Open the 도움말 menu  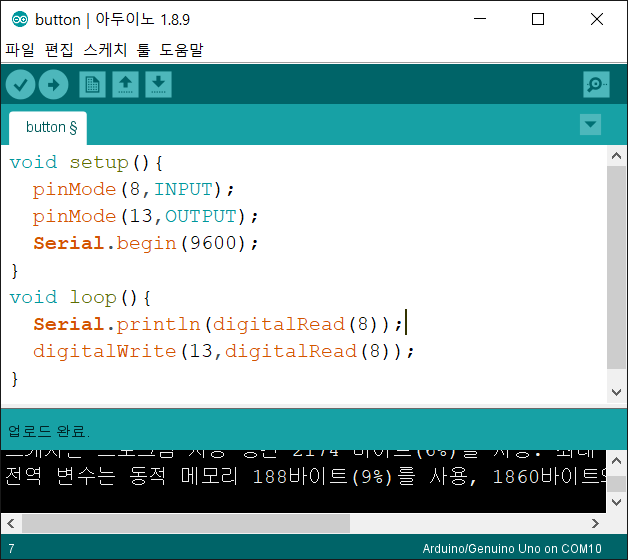(181, 50)
